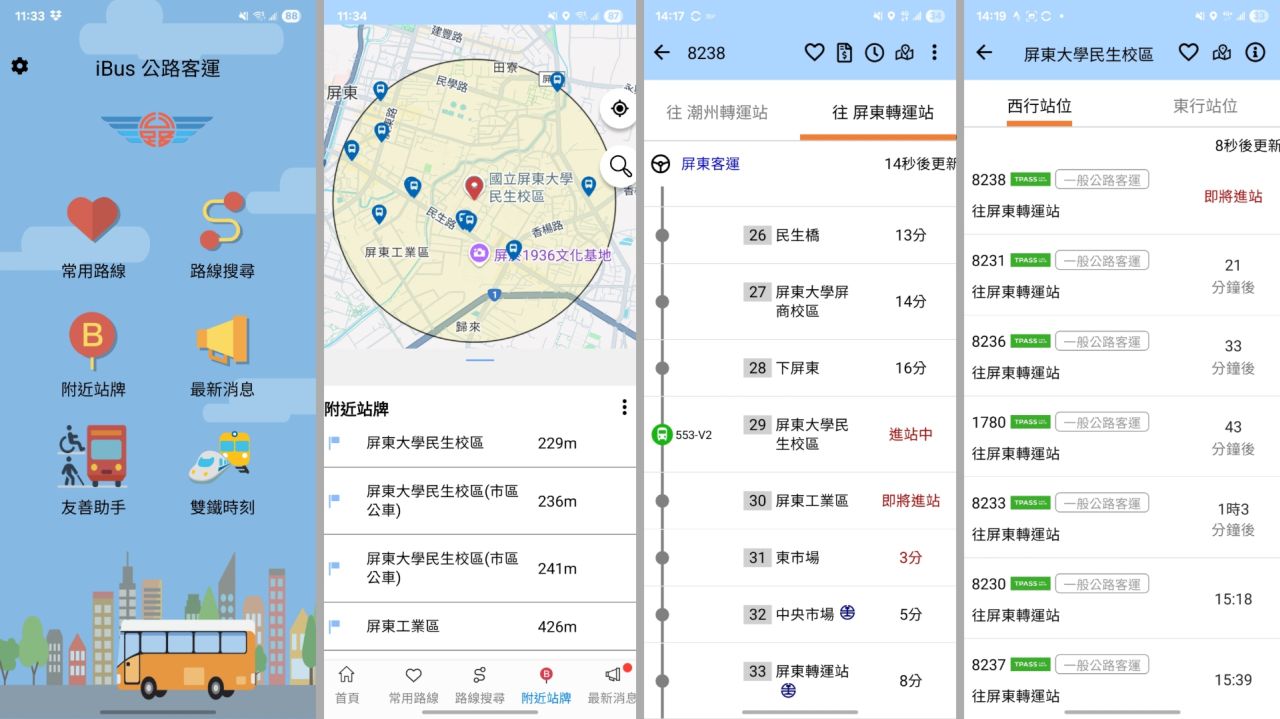
Task: Tap red location pin at 國立屏東大學
Action: coord(474,187)
